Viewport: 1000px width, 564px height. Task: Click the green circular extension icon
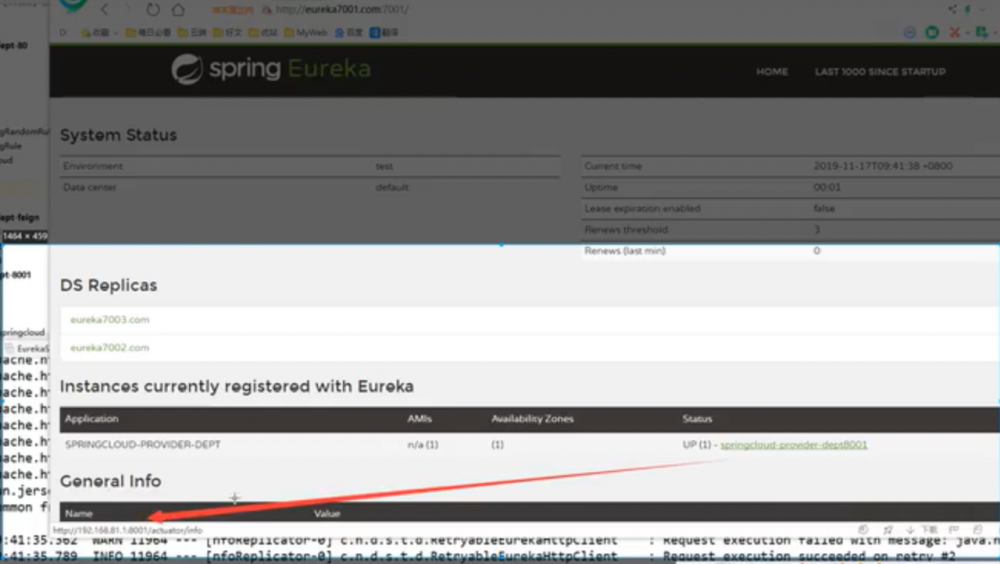pyautogui.click(x=932, y=32)
